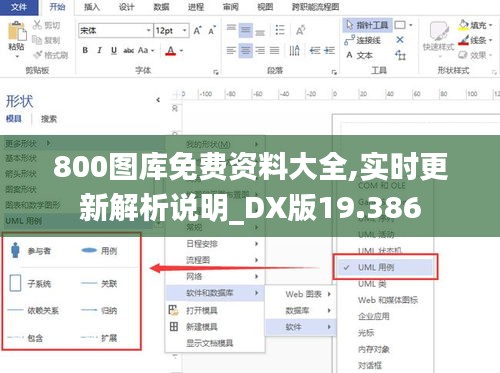Click the decrease indent icon
Screen dimensions: 500x373
(315, 50)
